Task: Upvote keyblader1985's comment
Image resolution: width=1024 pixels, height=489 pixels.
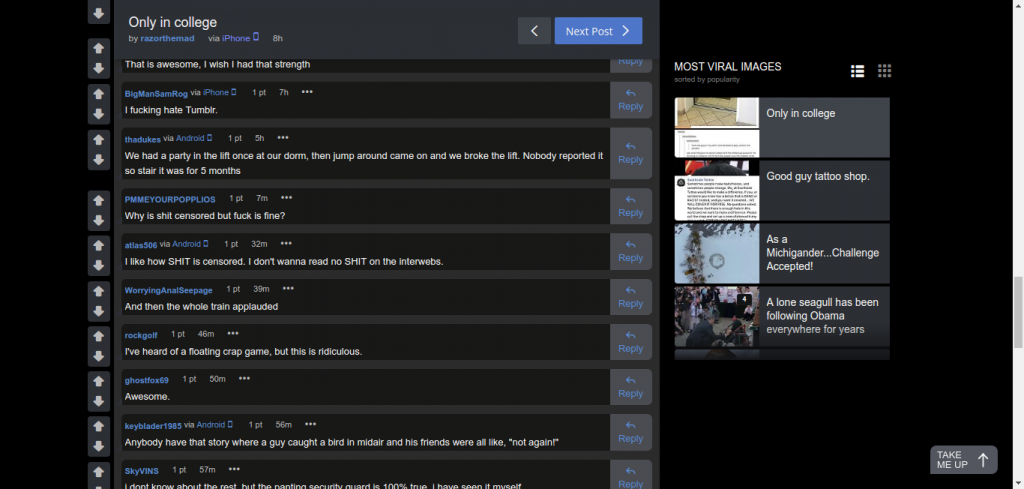Action: (99, 426)
